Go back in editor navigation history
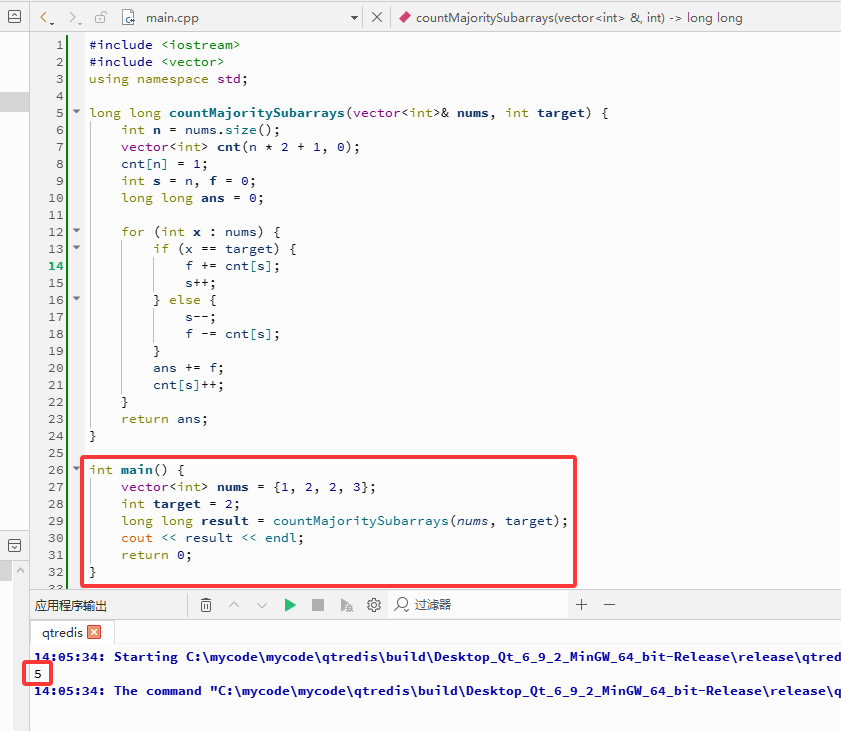The height and width of the screenshot is (731, 841). 46,18
